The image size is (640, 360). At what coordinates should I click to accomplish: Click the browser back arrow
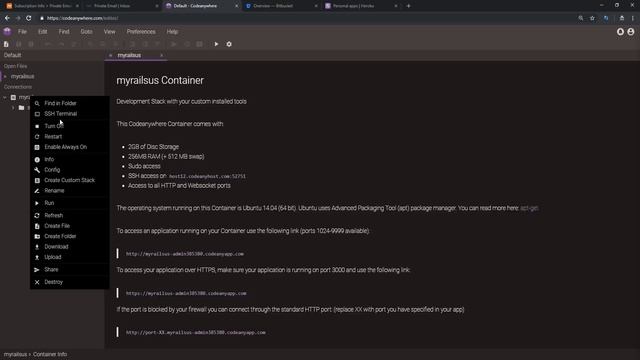pyautogui.click(x=7, y=18)
